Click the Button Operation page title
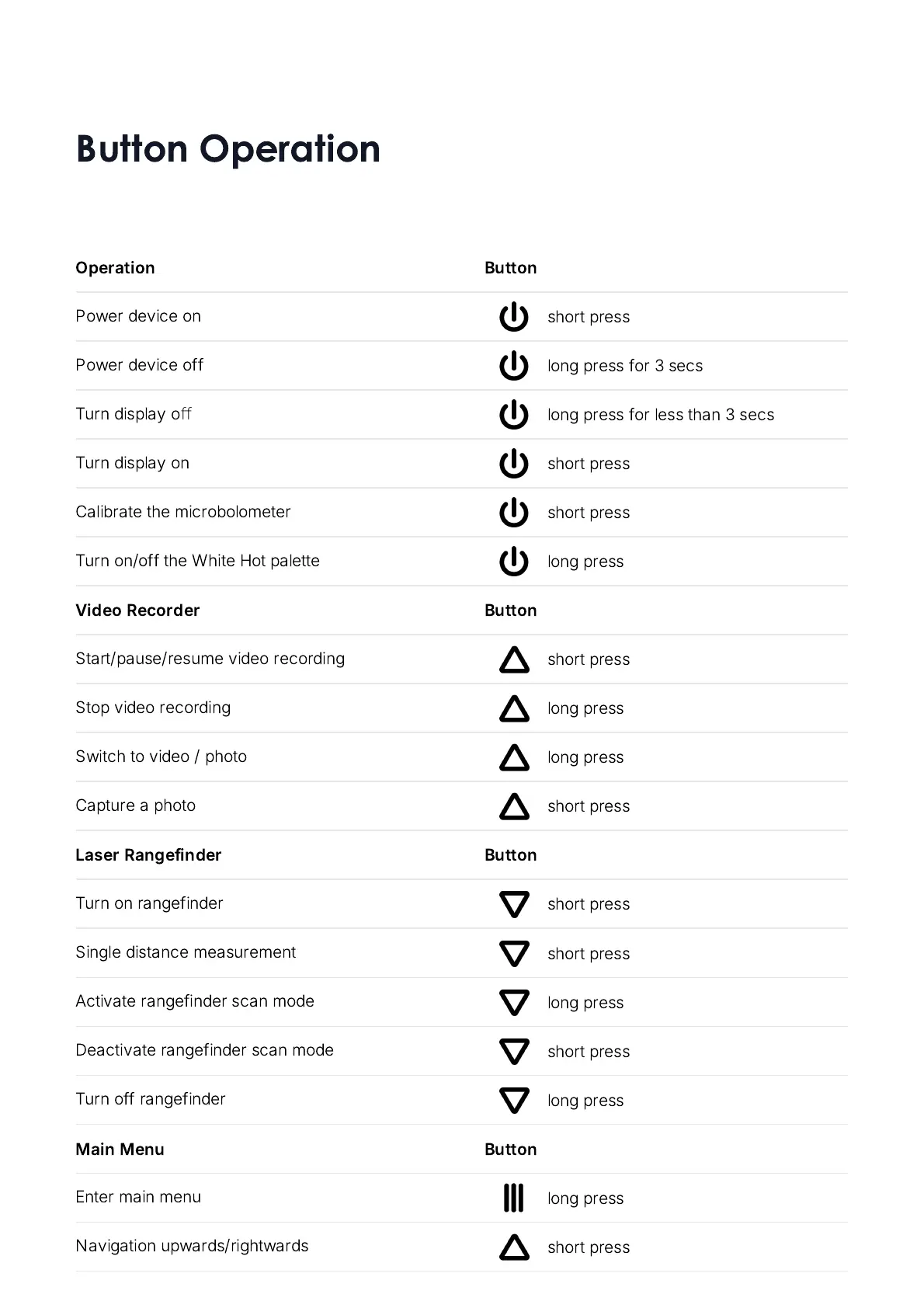Viewport: 924px width, 1308px height. (x=228, y=149)
